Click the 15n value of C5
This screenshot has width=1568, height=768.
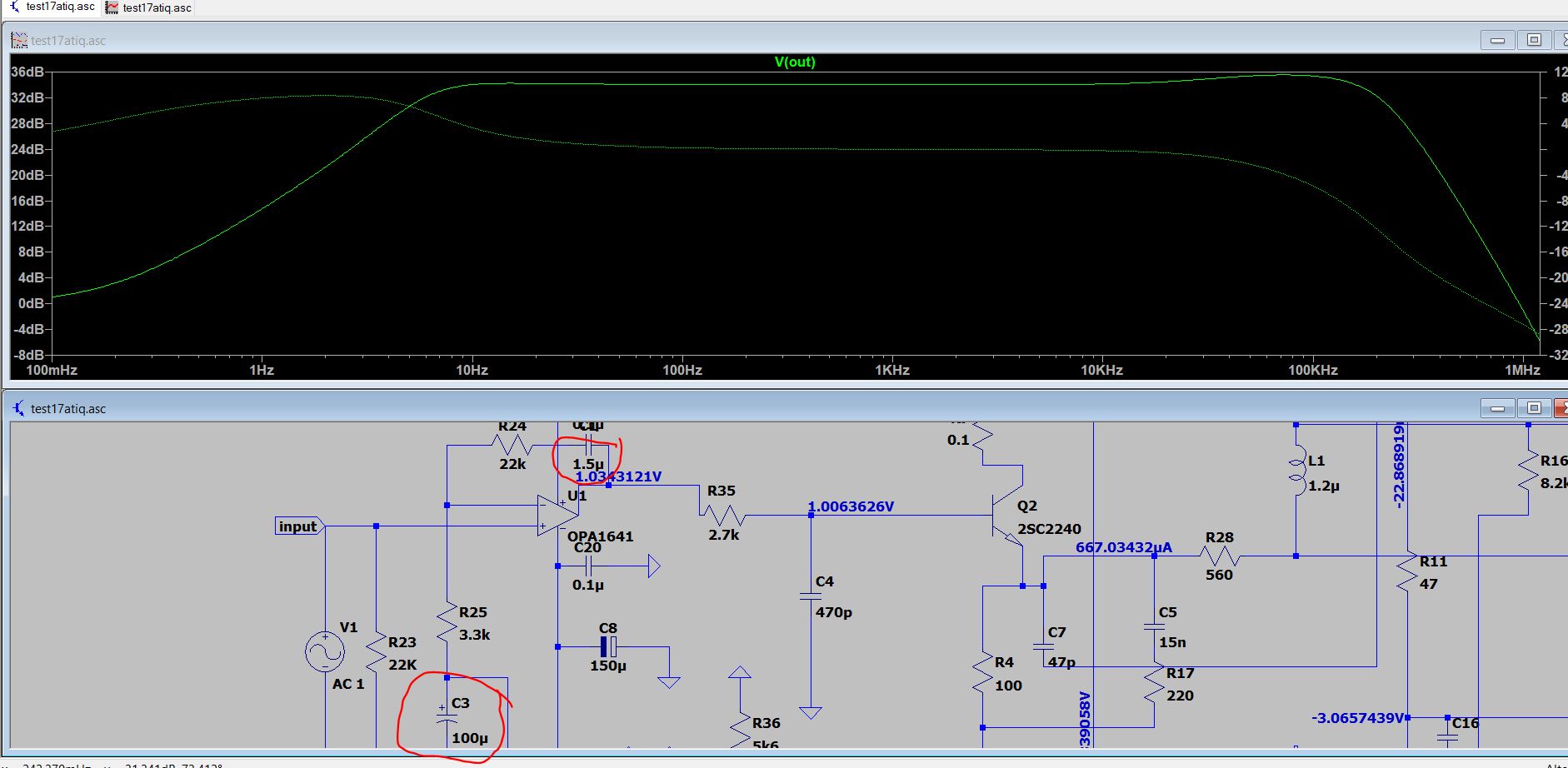1172,642
